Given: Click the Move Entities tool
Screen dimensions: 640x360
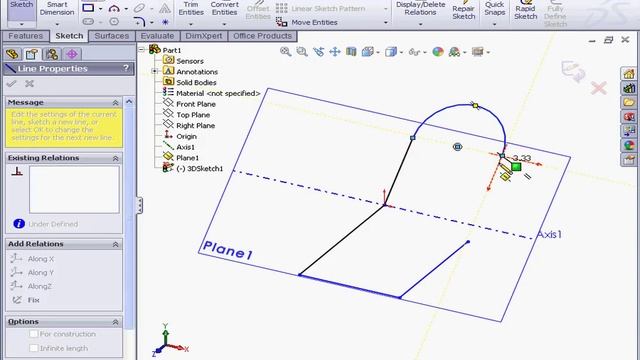Looking at the screenshot, I should pyautogui.click(x=307, y=22).
